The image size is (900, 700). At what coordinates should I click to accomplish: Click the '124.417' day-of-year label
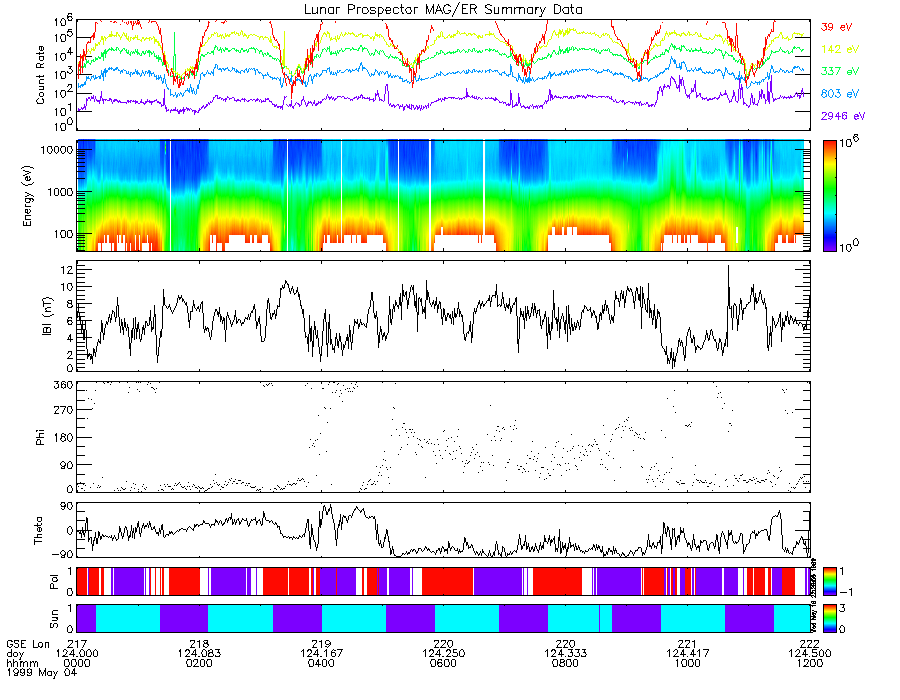point(688,654)
